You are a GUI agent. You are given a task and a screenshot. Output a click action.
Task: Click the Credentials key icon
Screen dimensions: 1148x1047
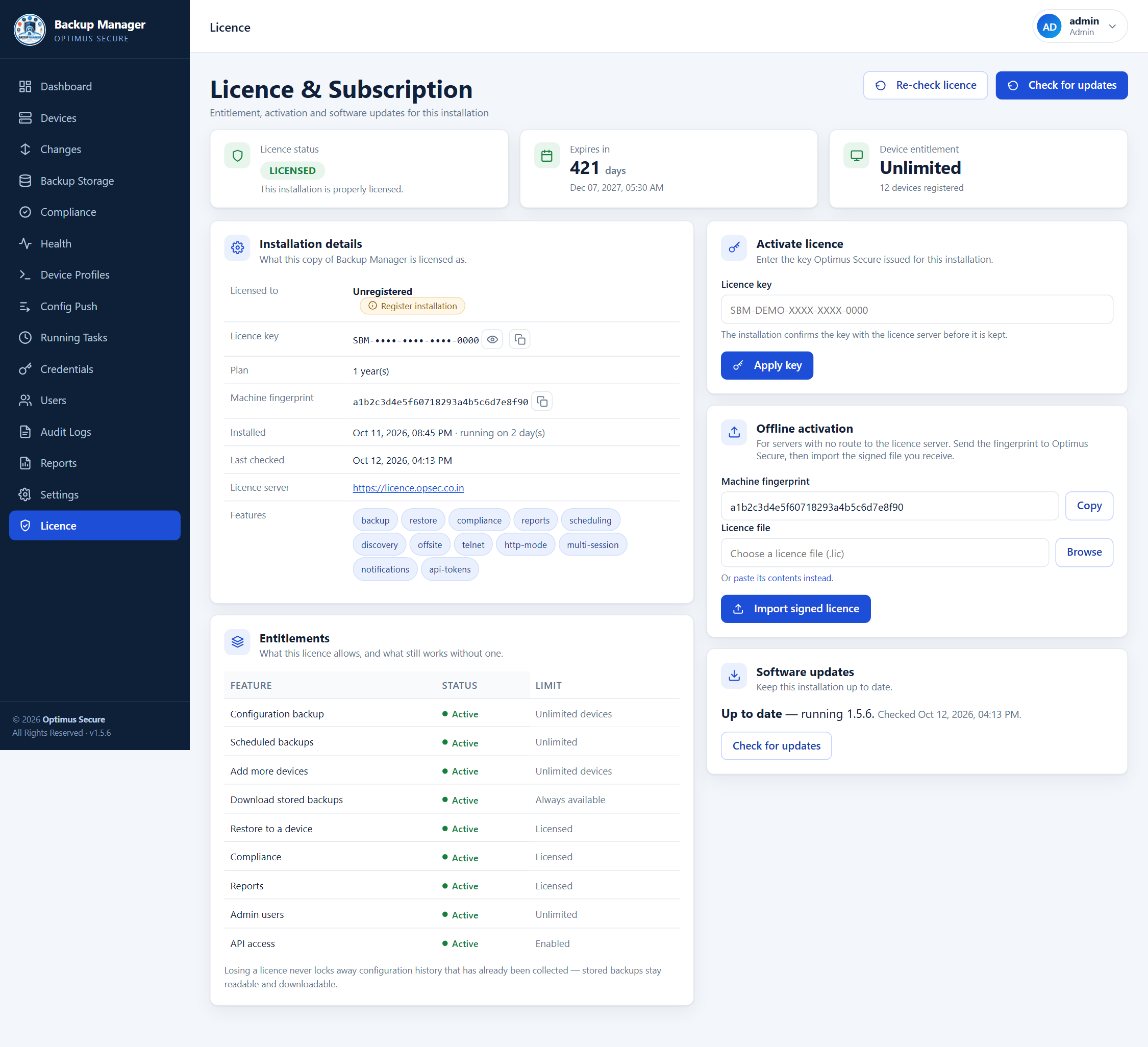pos(25,369)
